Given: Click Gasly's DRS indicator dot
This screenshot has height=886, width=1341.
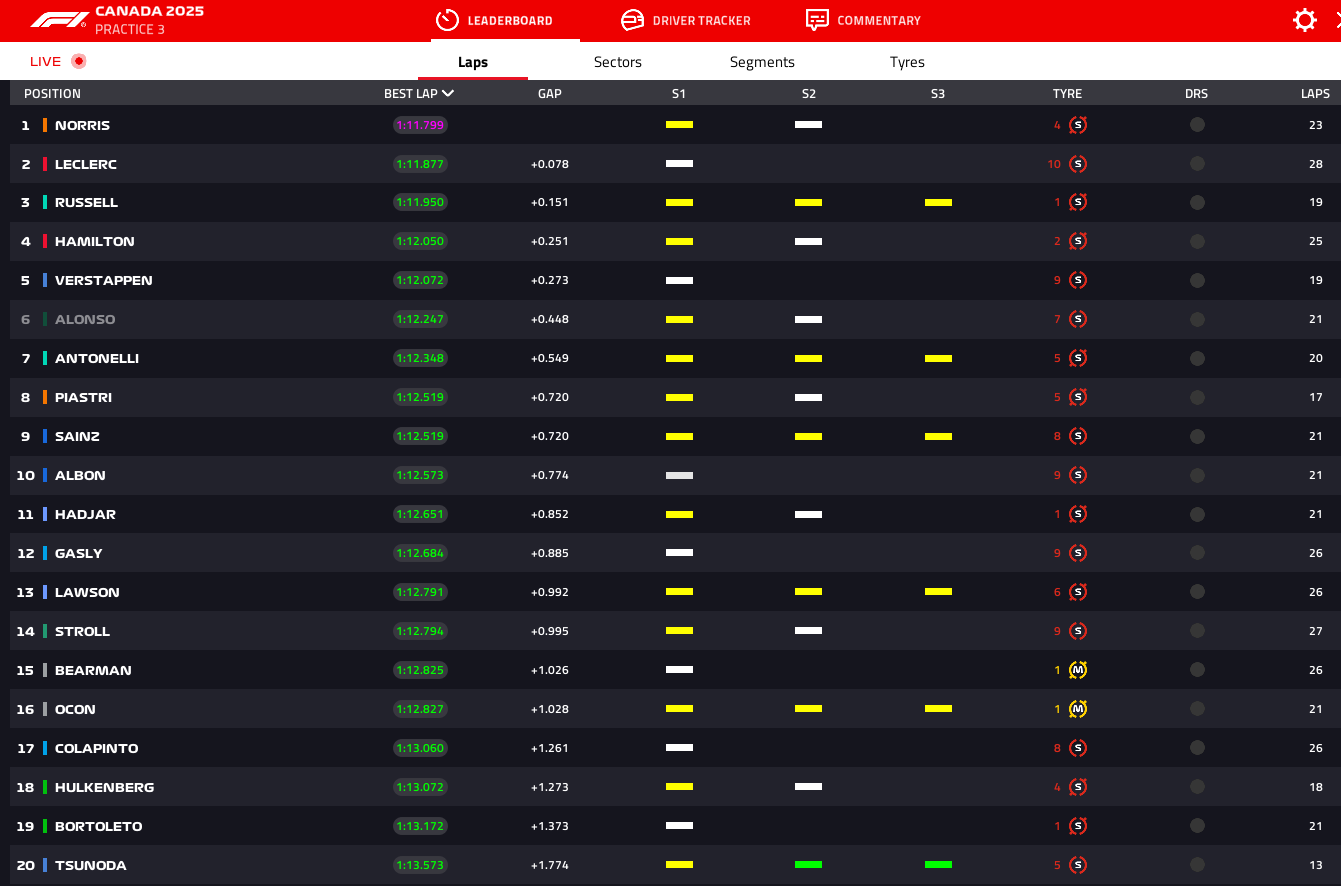Looking at the screenshot, I should pyautogui.click(x=1197, y=553).
